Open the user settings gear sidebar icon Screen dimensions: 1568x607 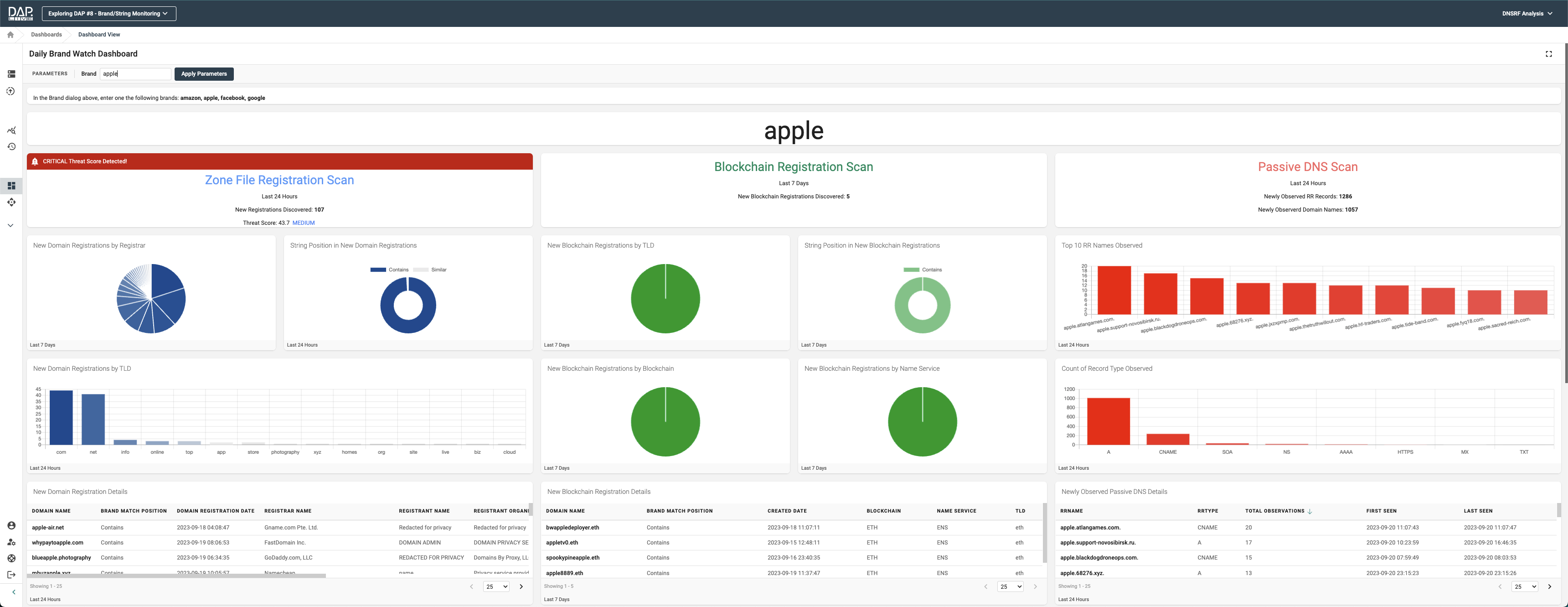[11, 542]
